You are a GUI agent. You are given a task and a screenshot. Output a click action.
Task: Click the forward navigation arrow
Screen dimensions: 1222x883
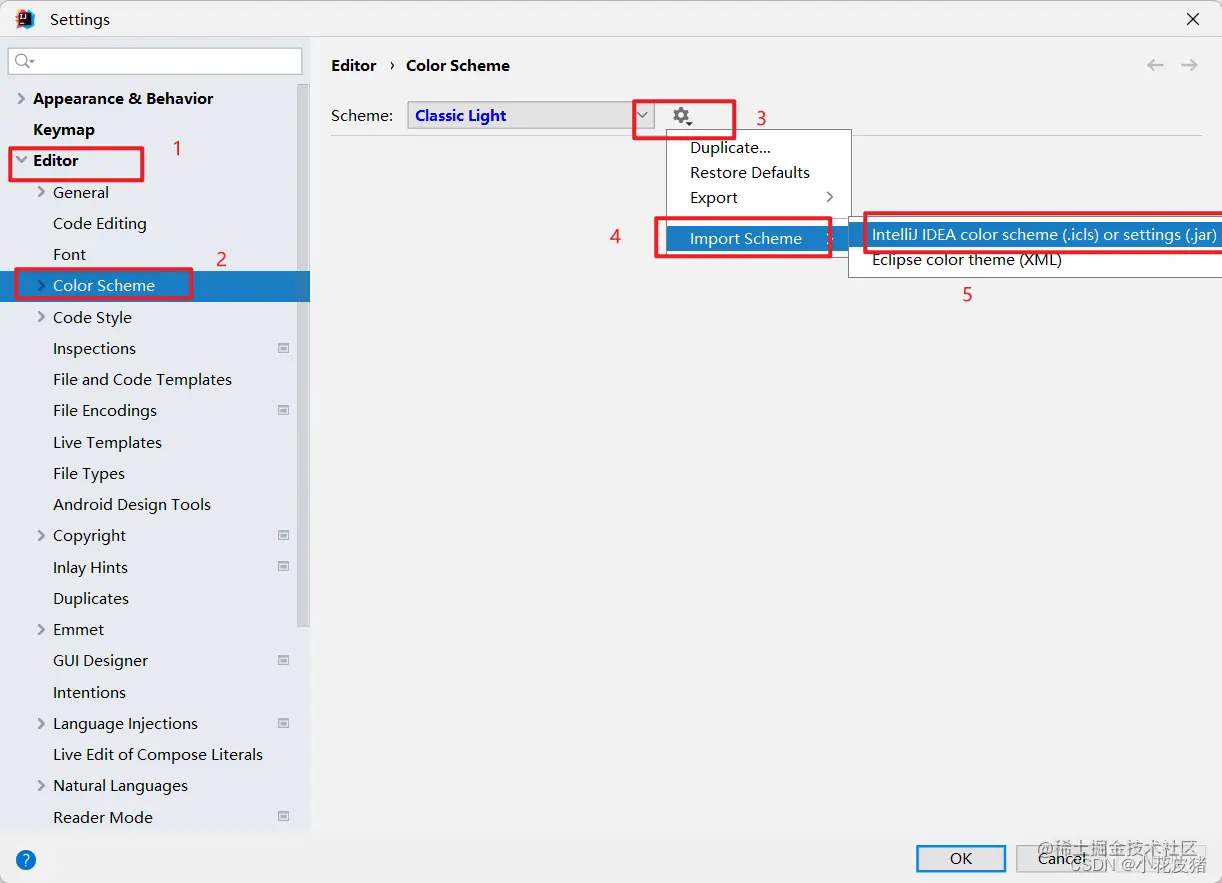click(x=1189, y=65)
